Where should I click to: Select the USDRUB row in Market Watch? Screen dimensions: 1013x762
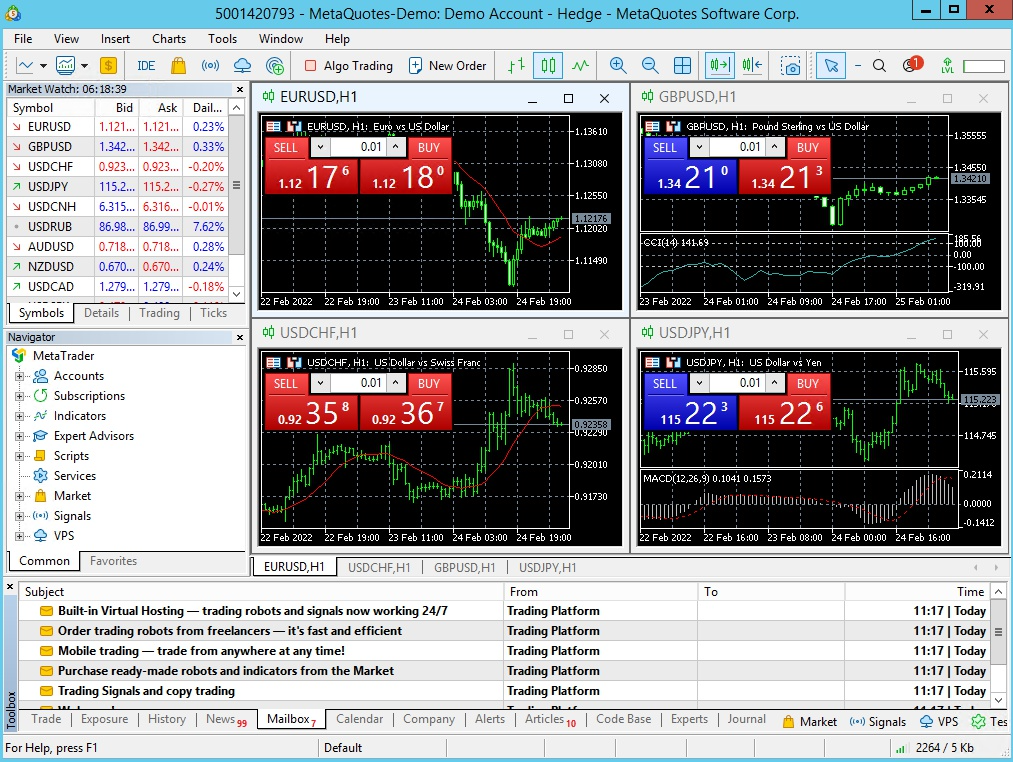click(118, 227)
